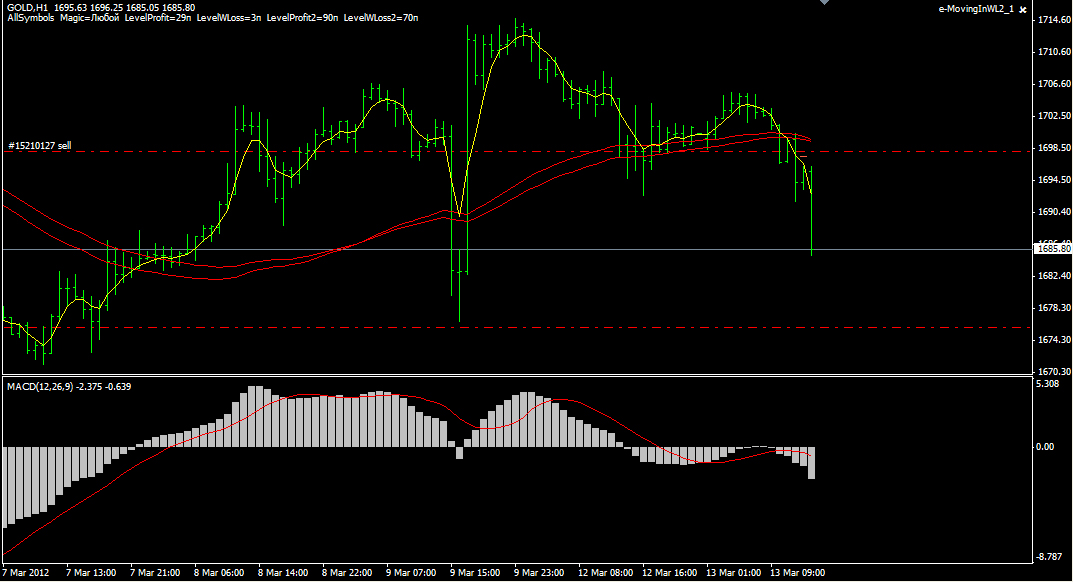Click the 1690.40 price scale label

pos(1055,212)
